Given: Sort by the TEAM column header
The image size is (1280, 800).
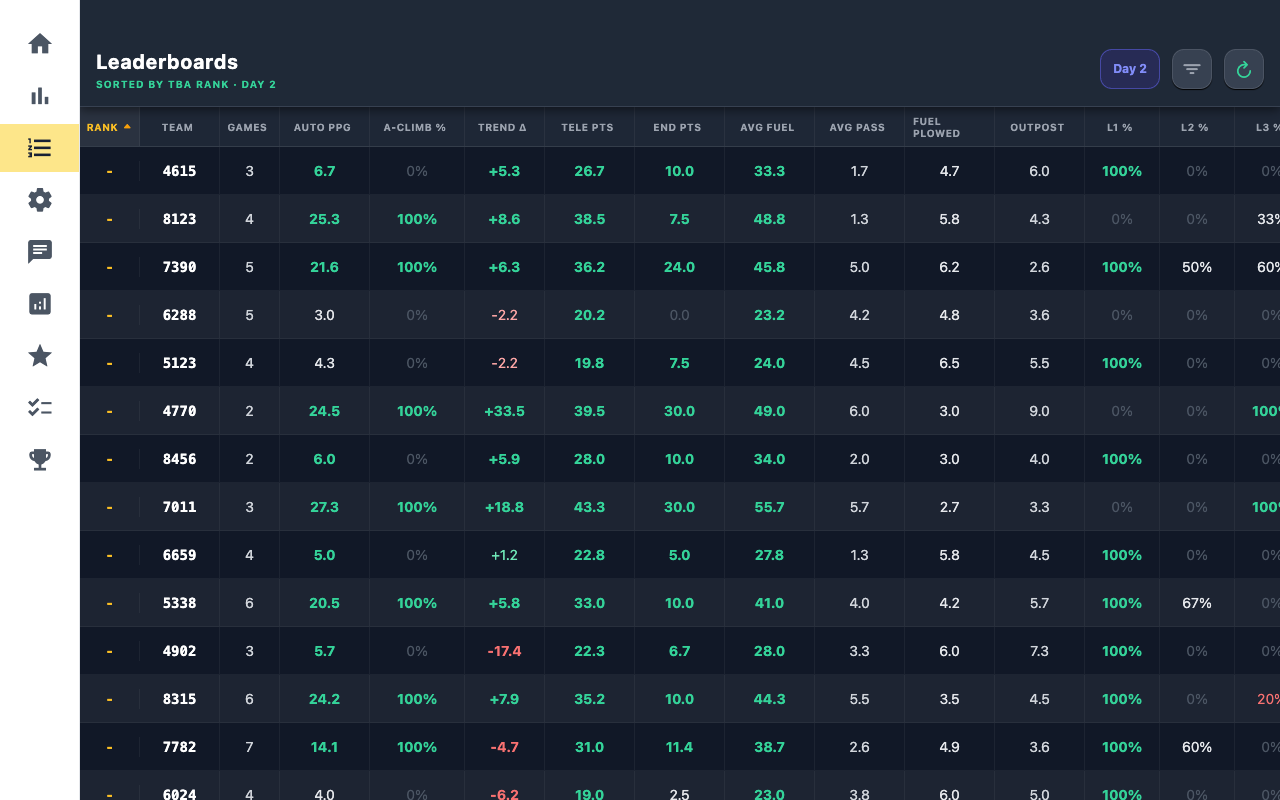Looking at the screenshot, I should 178,127.
